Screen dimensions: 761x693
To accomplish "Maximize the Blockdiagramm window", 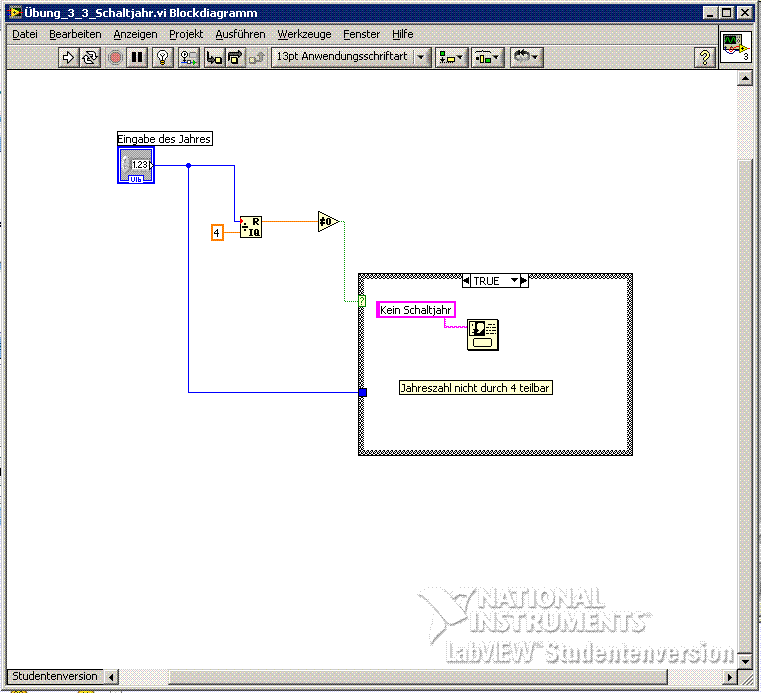I will click(x=727, y=13).
